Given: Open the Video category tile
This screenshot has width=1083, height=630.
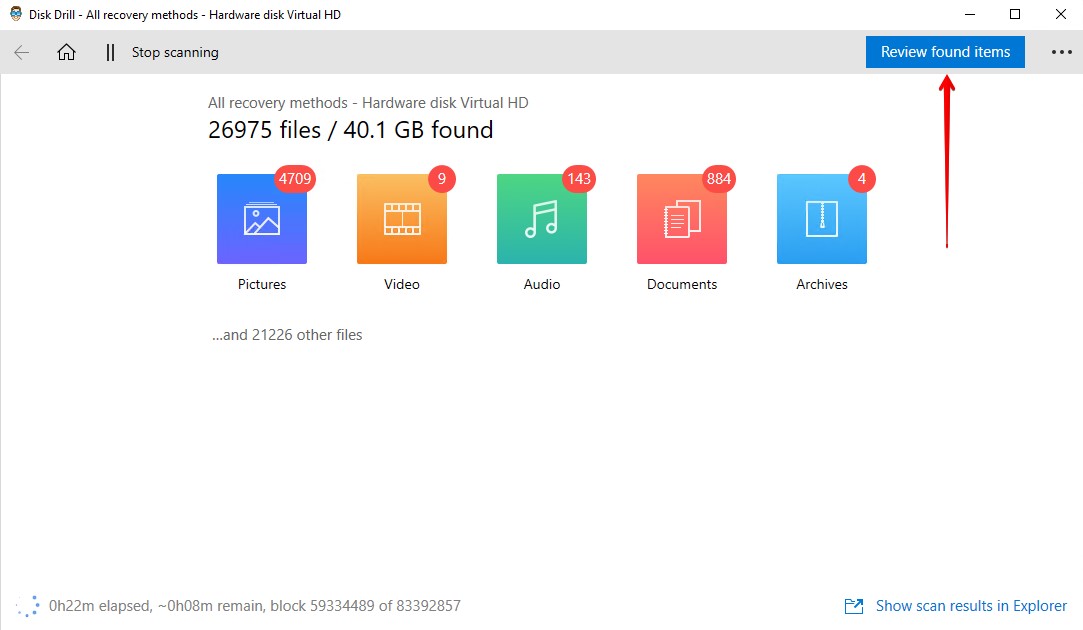Looking at the screenshot, I should coord(402,219).
